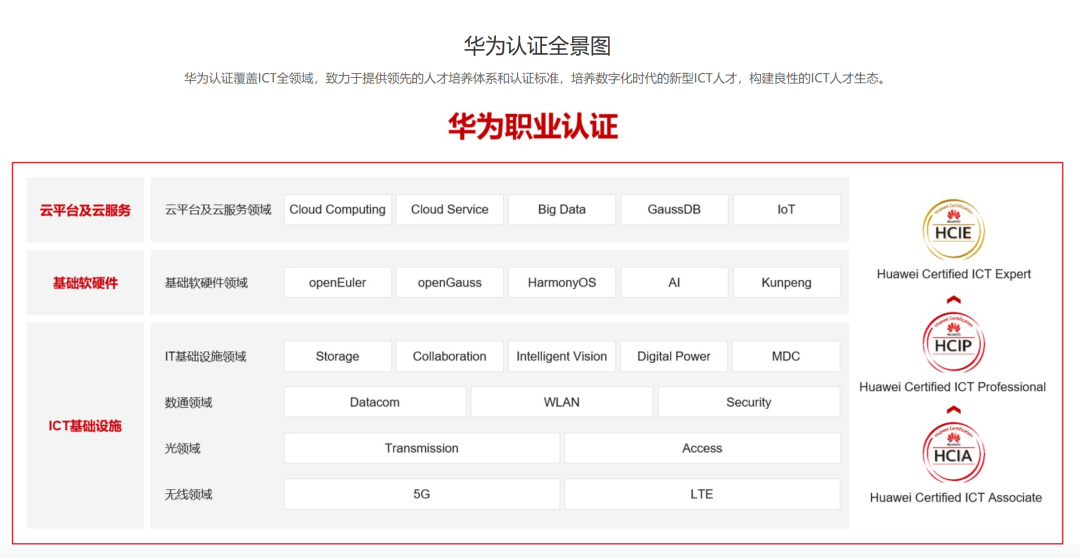1080x558 pixels.
Task: Select the AI certification box
Action: (674, 282)
